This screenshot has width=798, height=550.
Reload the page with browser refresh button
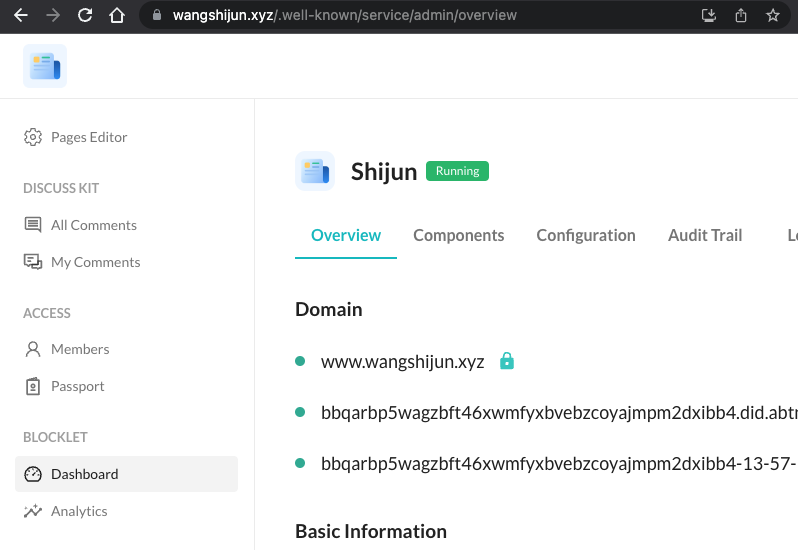(85, 15)
